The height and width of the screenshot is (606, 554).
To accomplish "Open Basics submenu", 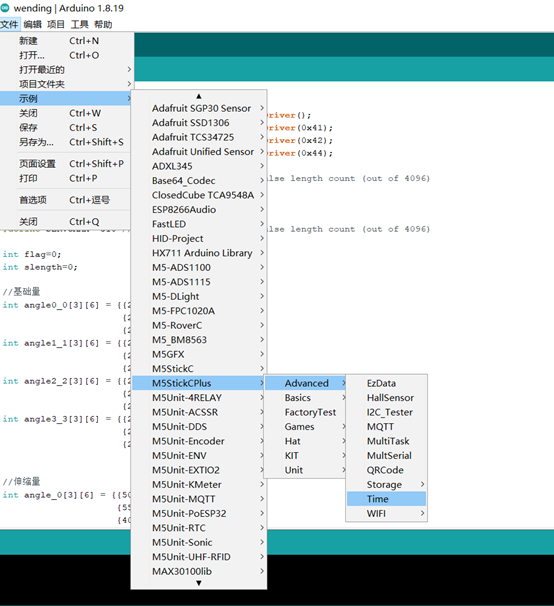I will 305,398.
